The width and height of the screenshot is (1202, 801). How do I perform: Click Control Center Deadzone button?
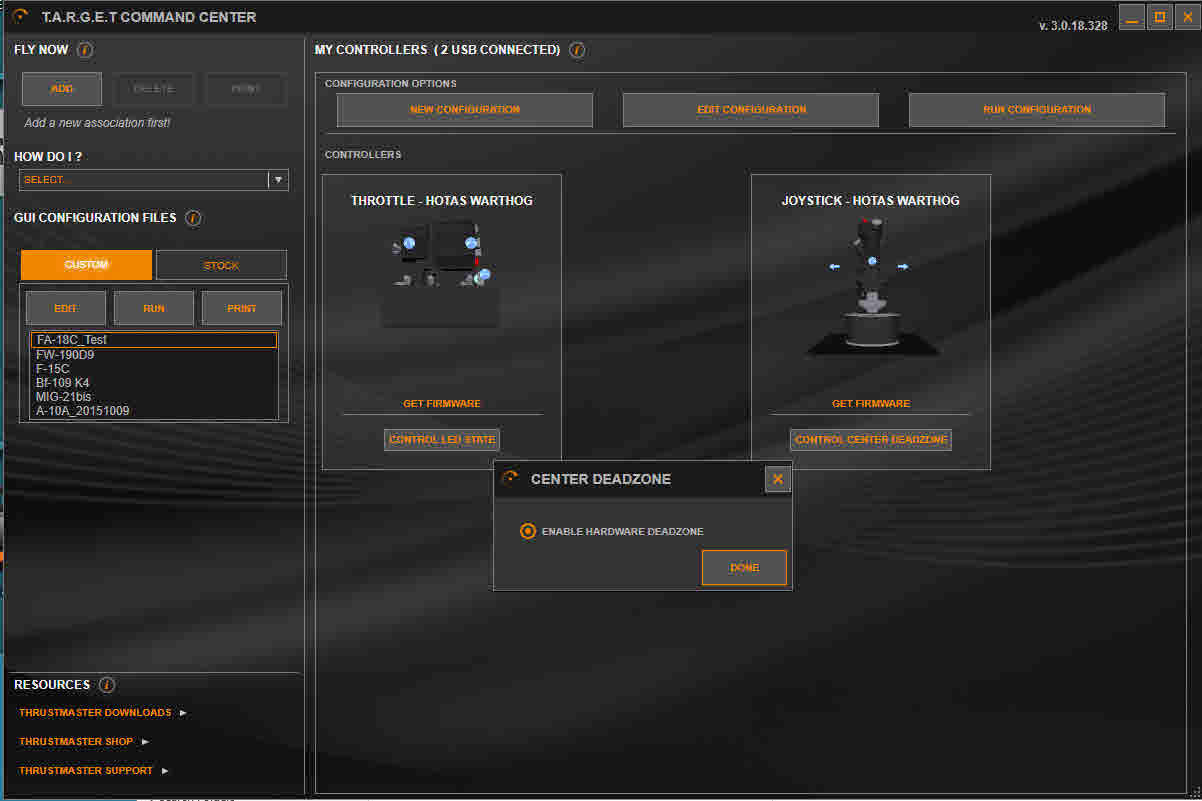tap(871, 440)
